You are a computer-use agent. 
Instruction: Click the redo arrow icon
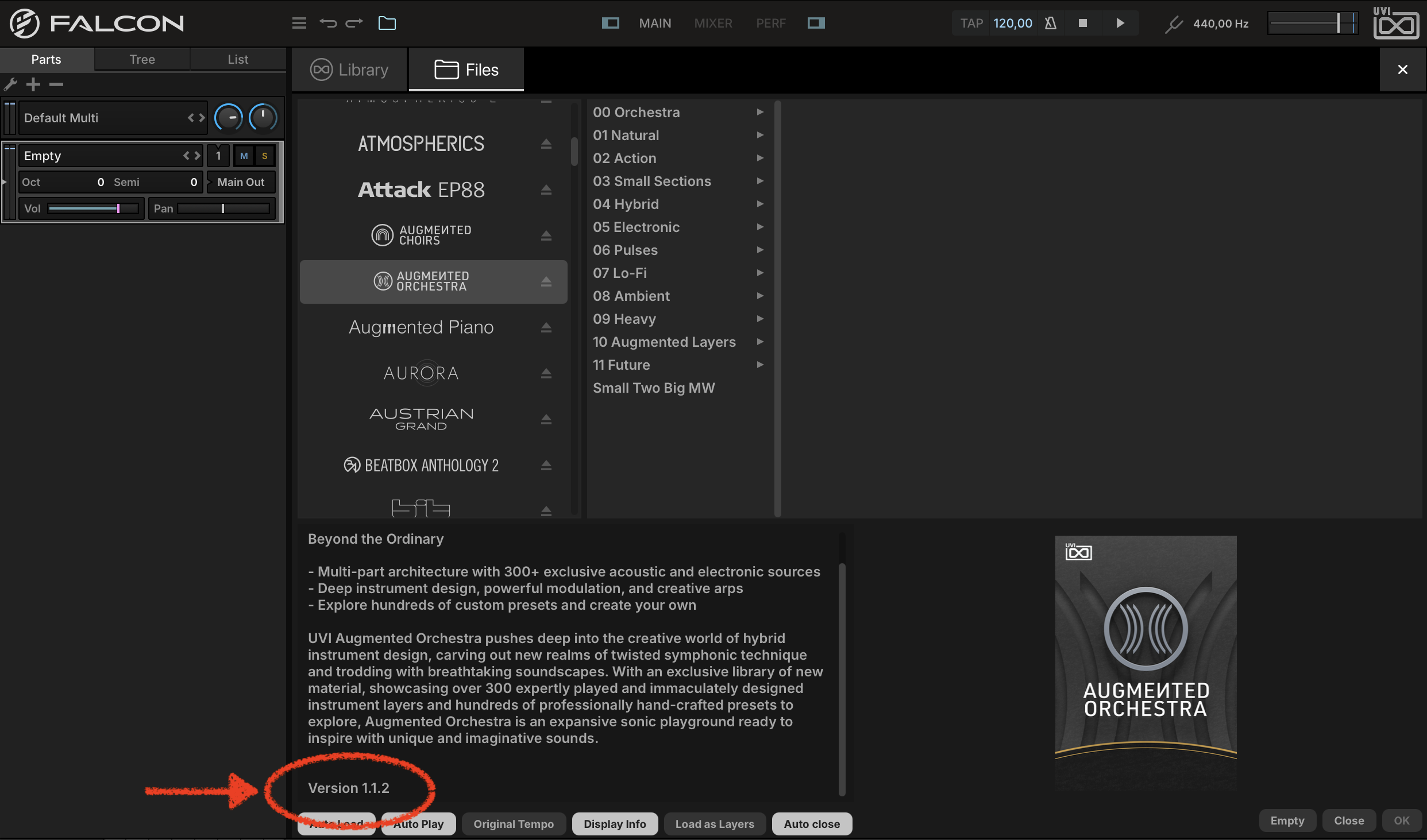(354, 23)
